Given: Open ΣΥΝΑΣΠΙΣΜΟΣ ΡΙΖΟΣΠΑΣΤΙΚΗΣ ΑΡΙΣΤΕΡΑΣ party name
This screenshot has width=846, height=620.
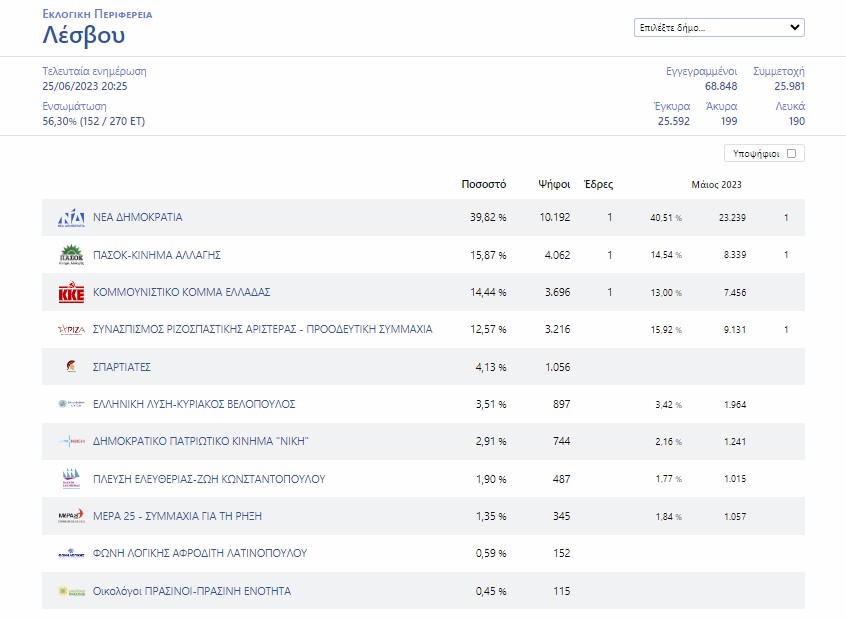Looking at the screenshot, I should [263, 329].
